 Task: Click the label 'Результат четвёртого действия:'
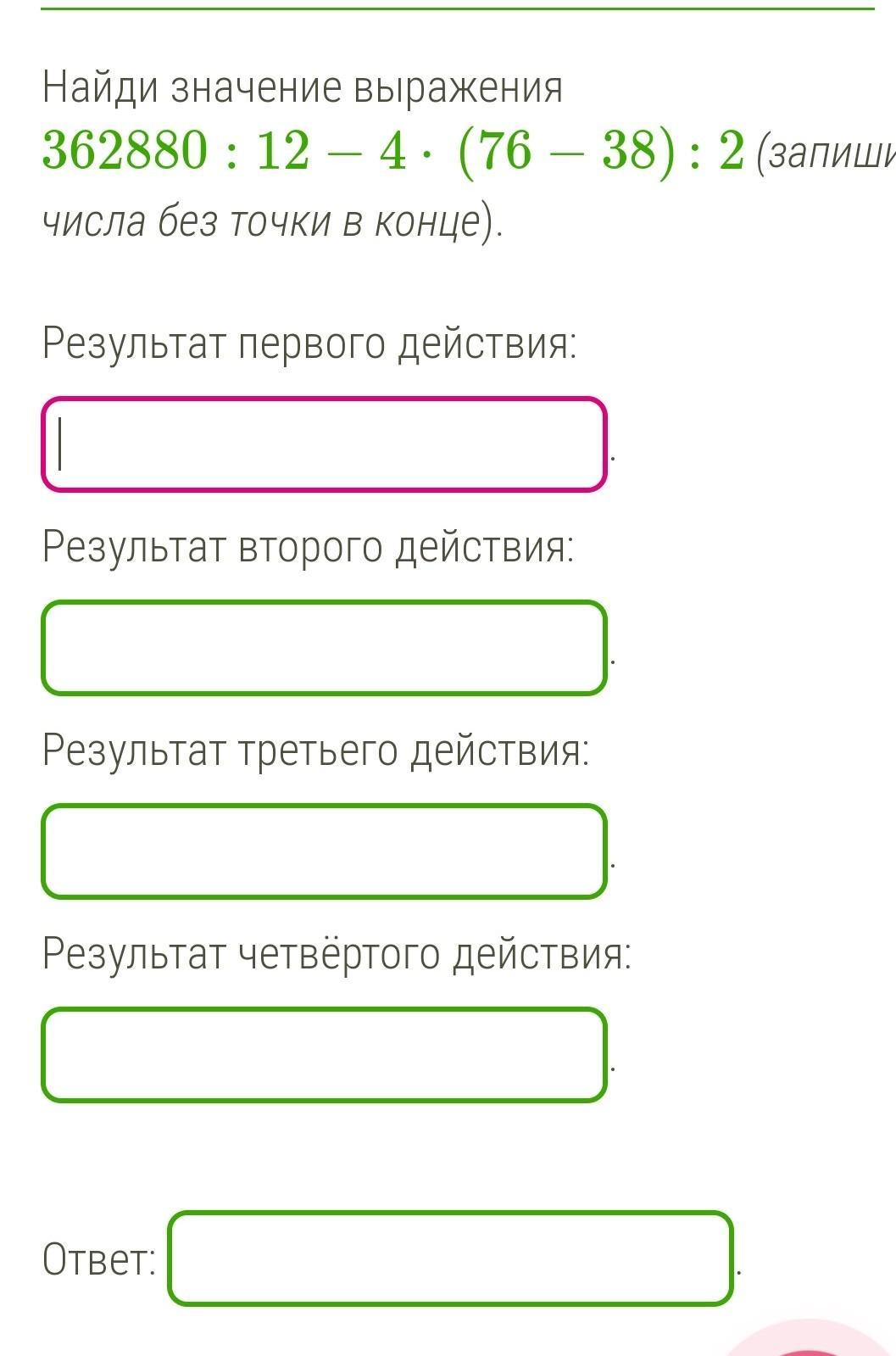pyautogui.click(x=337, y=954)
